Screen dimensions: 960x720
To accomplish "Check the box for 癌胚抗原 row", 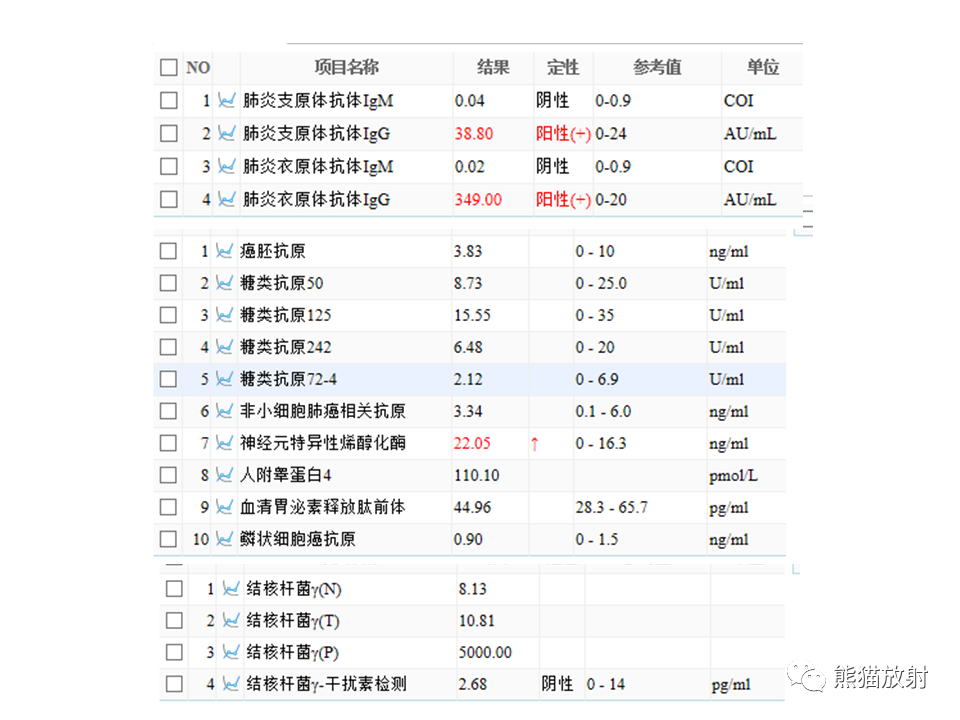I will [168, 251].
